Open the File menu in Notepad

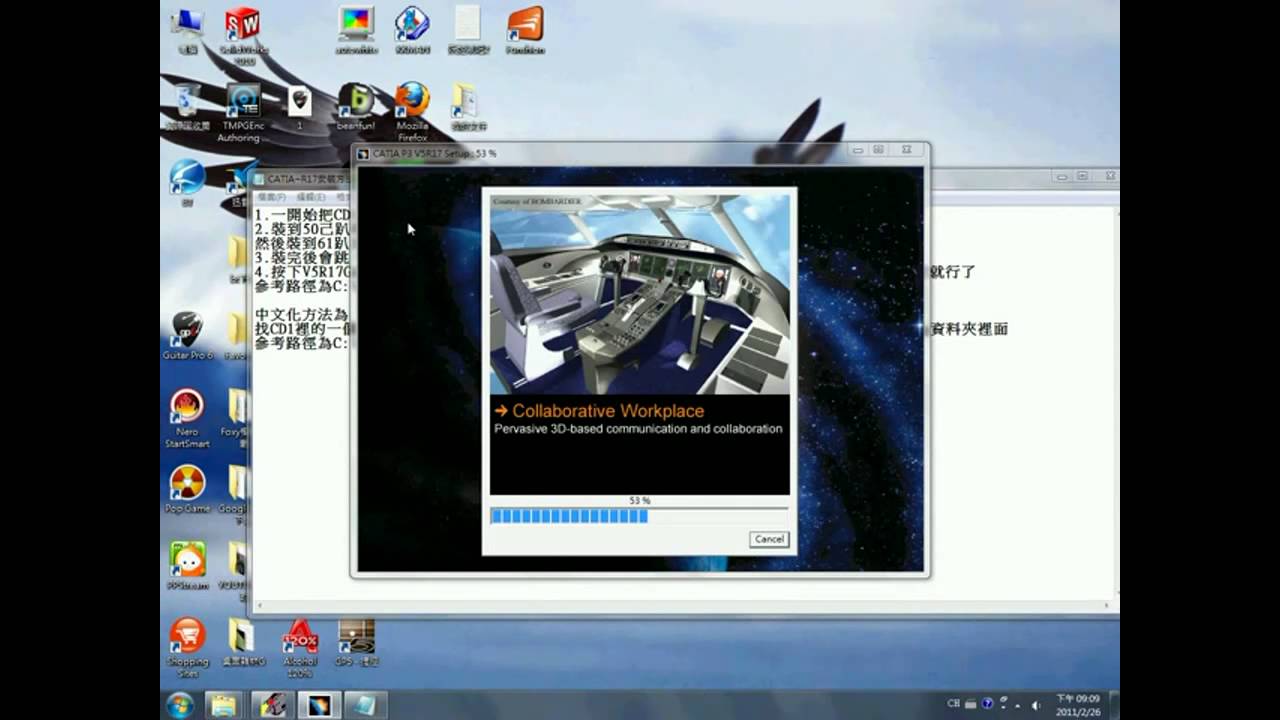click(271, 197)
